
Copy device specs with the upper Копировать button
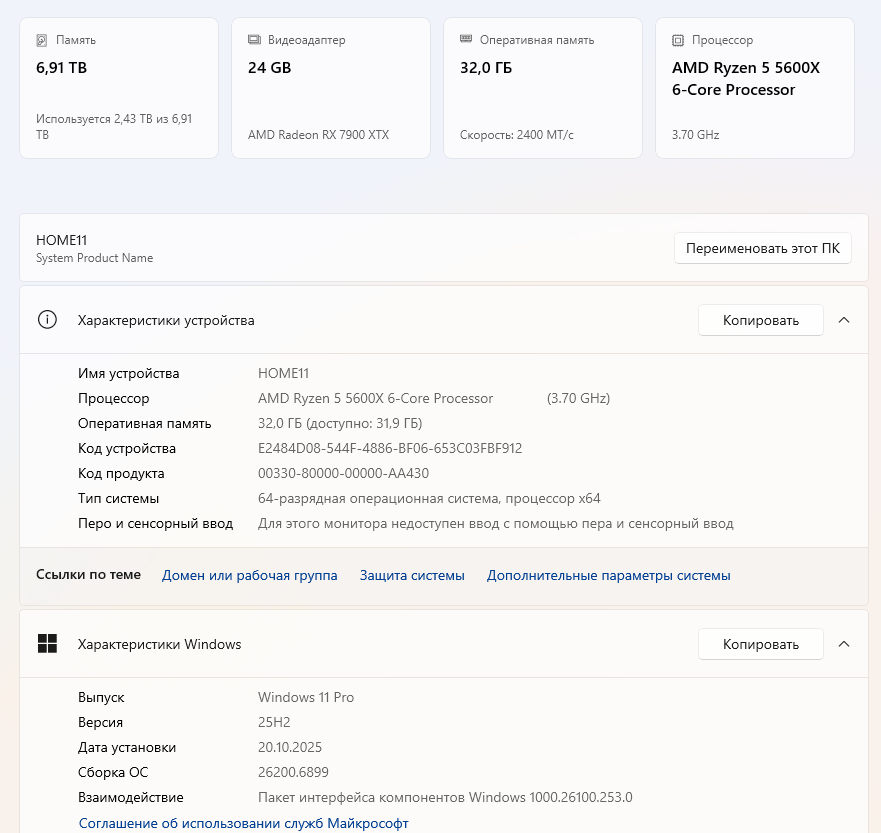tap(760, 320)
